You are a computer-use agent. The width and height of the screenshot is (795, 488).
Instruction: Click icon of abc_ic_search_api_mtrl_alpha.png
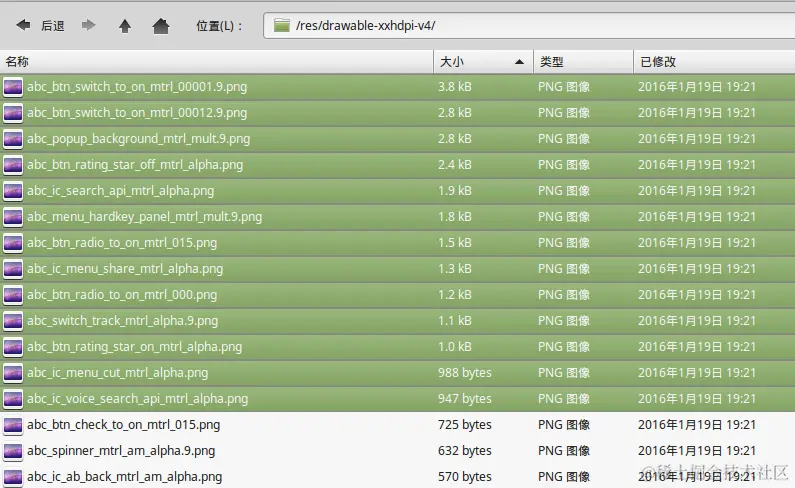(13, 191)
